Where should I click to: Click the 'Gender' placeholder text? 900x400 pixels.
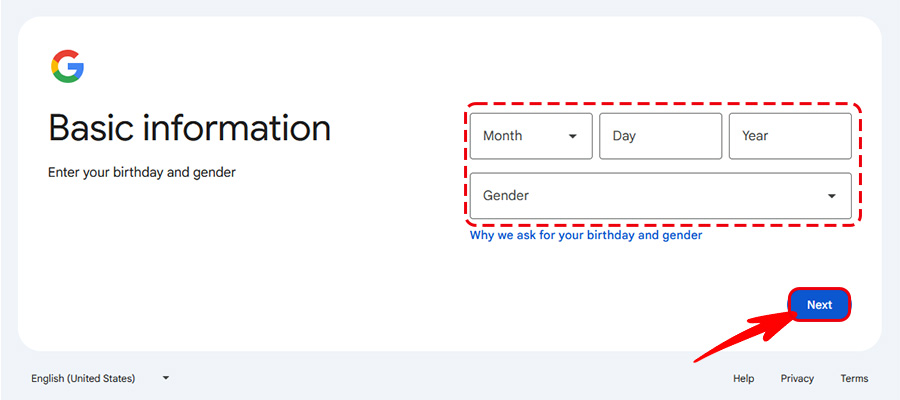pos(506,196)
